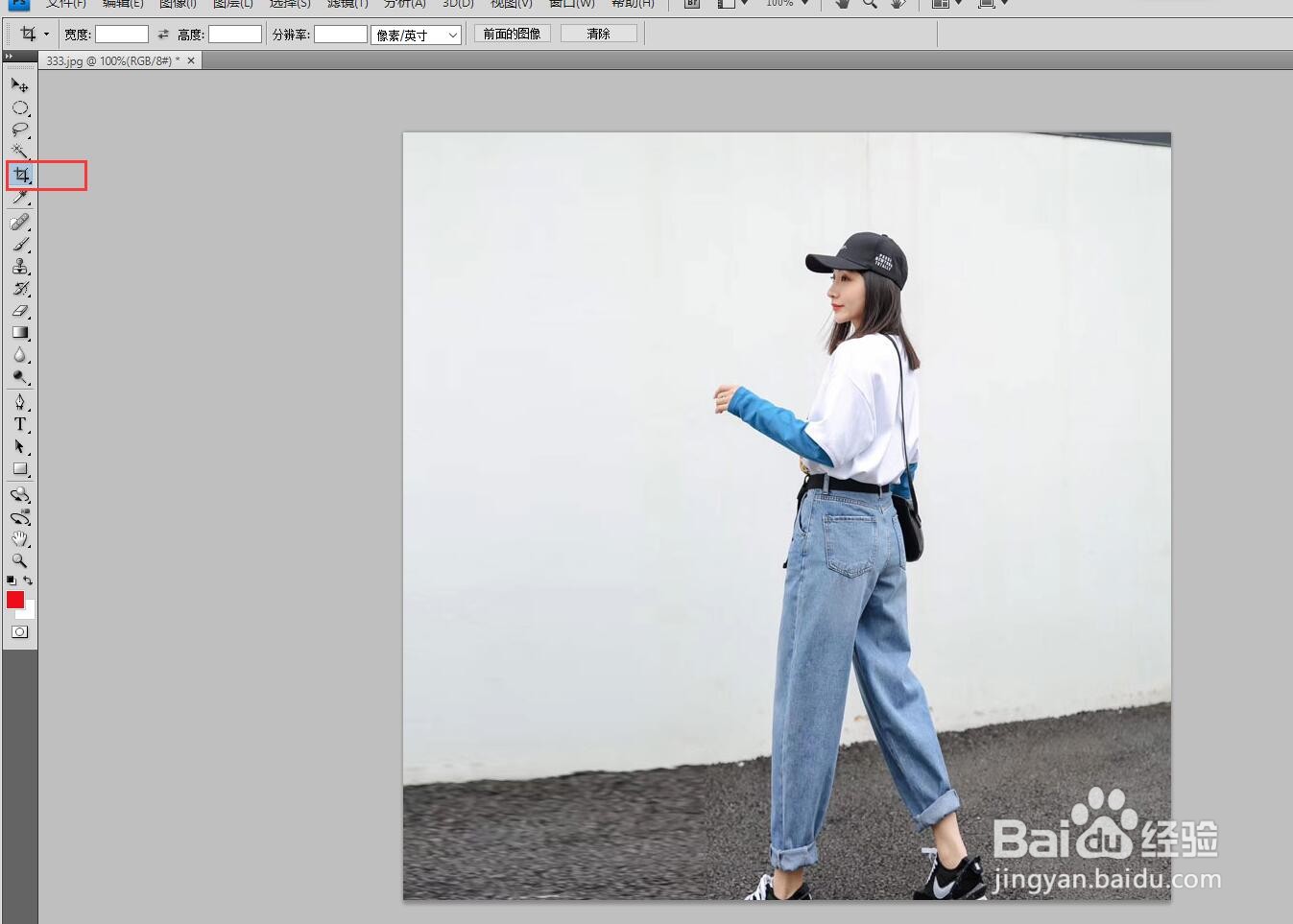
Task: Open the 帮助(H) menu
Action: tap(633, 4)
